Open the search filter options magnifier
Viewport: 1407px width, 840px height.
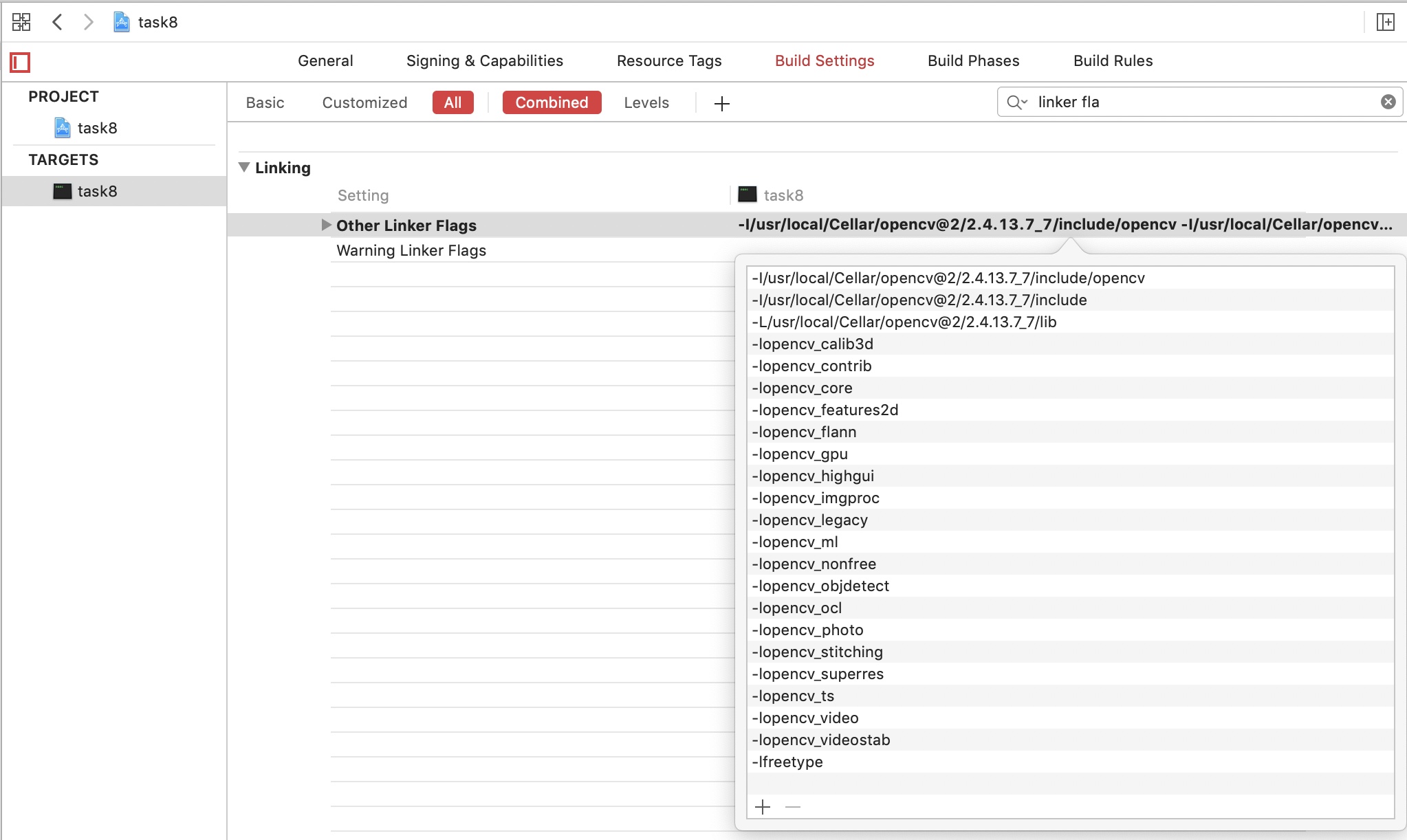[1016, 102]
